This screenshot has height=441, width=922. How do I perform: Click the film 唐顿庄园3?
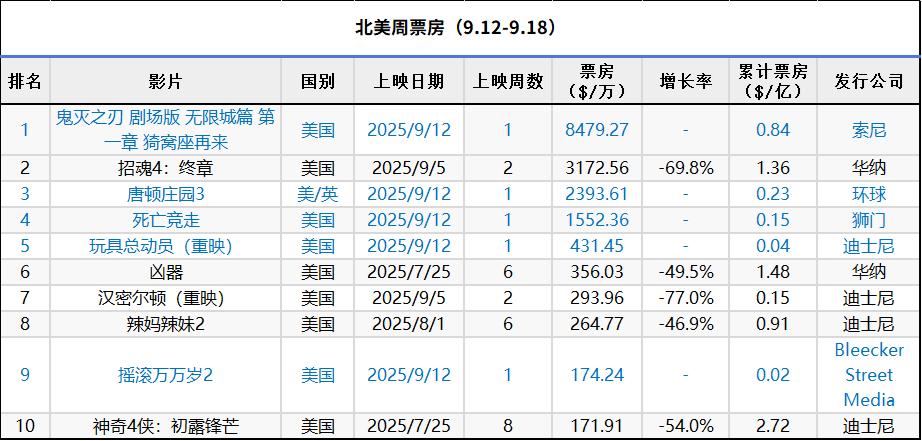pos(165,194)
